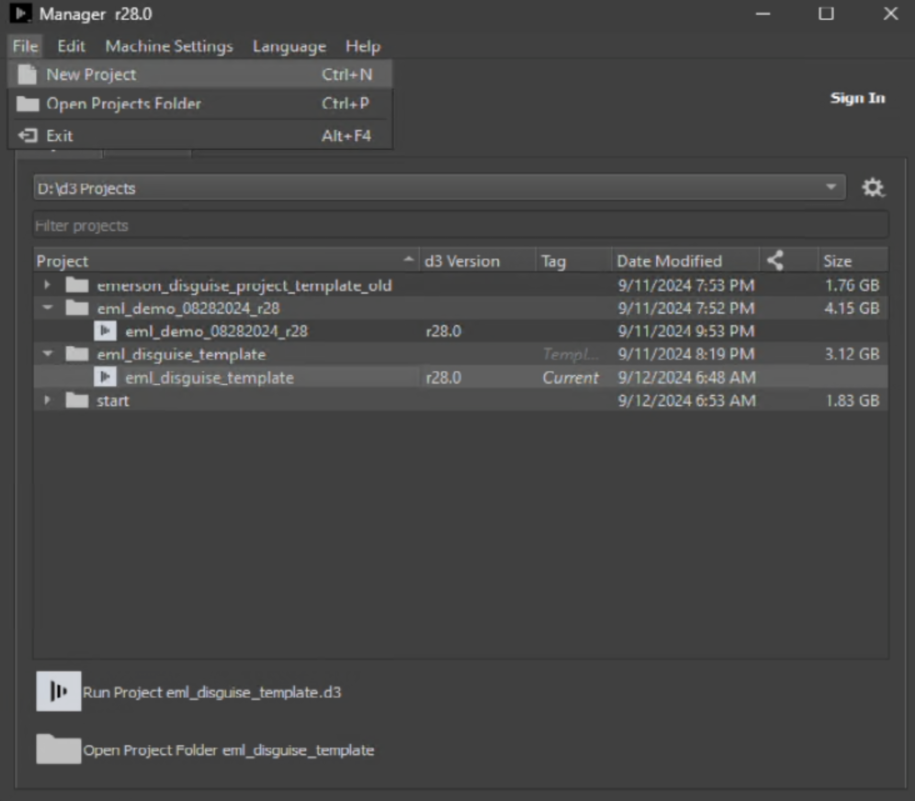The image size is (915, 801).
Task: Minimize the Manager window
Action: pos(763,13)
